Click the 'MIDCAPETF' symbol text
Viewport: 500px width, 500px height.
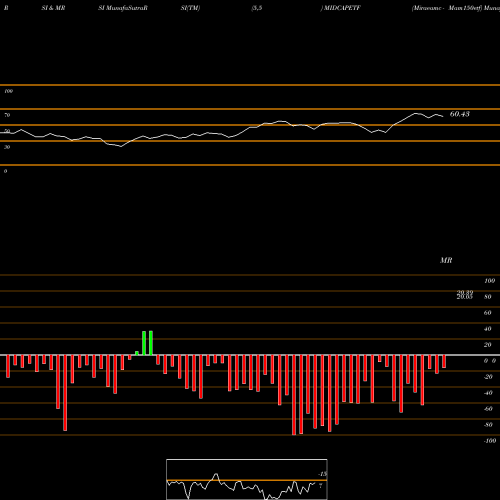coord(342,8)
